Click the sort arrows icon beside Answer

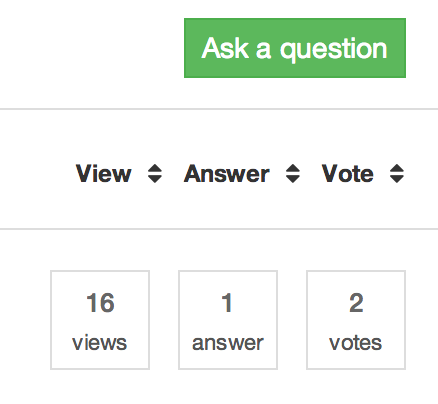point(293,174)
